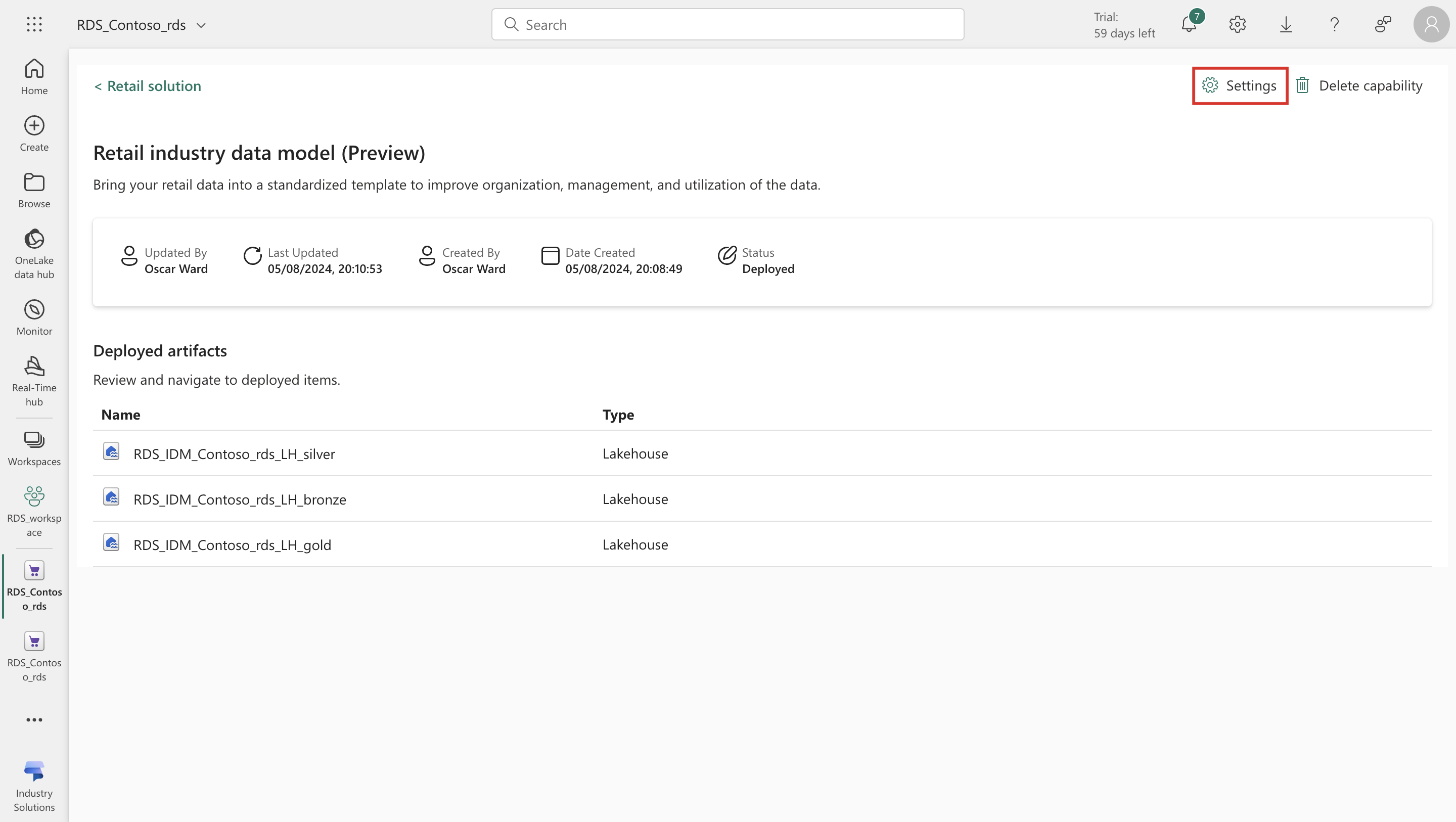Click the Type column header
The width and height of the screenshot is (1456, 822).
pos(618,415)
